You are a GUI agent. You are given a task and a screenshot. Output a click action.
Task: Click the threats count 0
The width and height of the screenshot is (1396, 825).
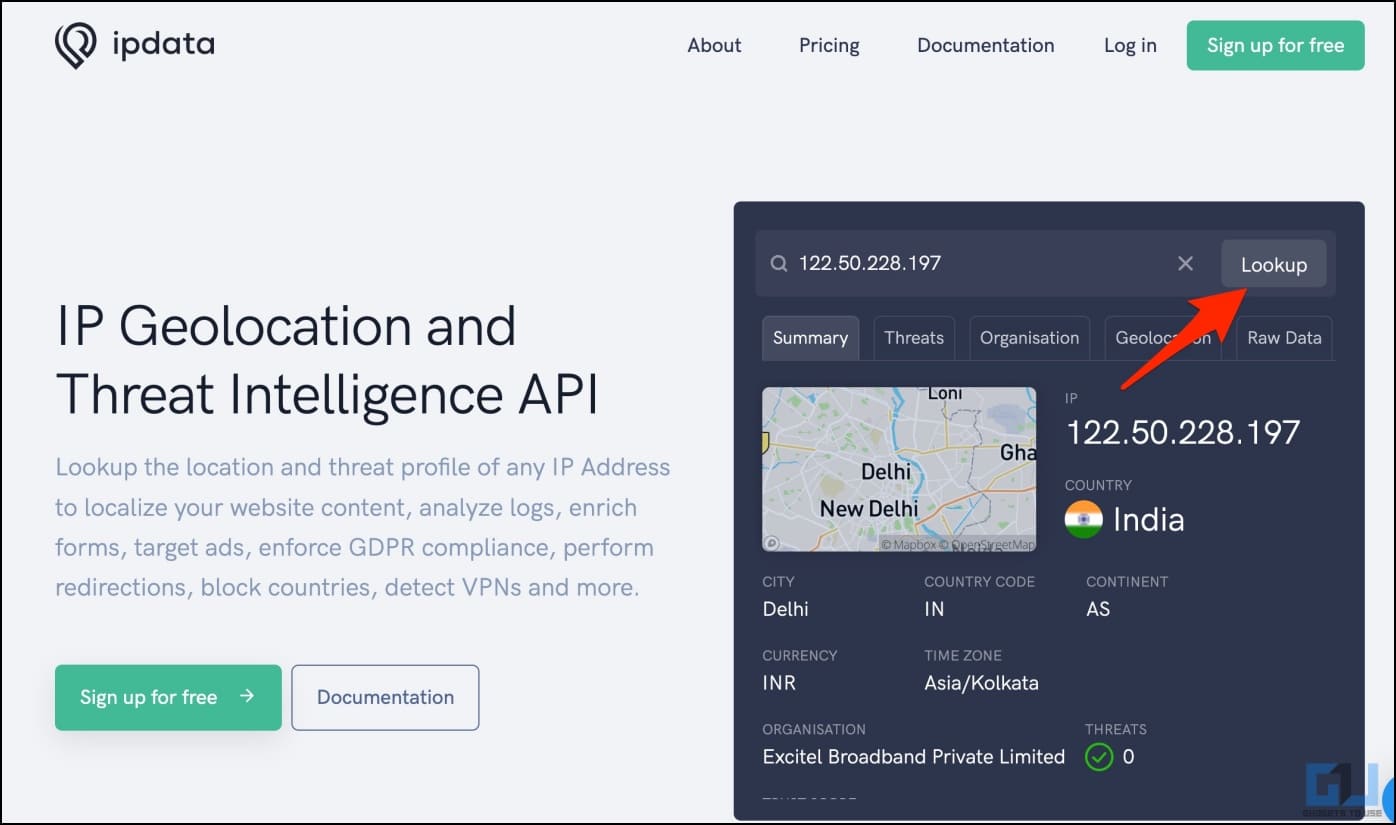1128,757
